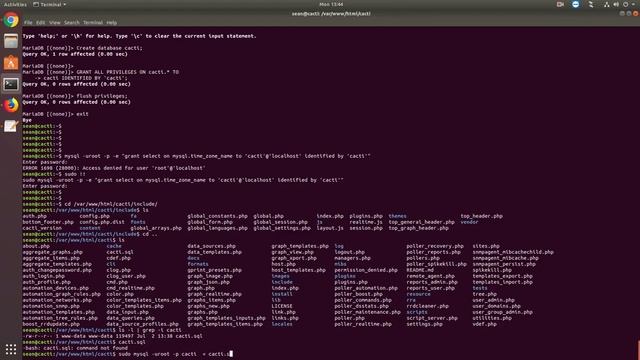Click the formats directory name
The height and width of the screenshot is (360, 640).
click(198, 264)
